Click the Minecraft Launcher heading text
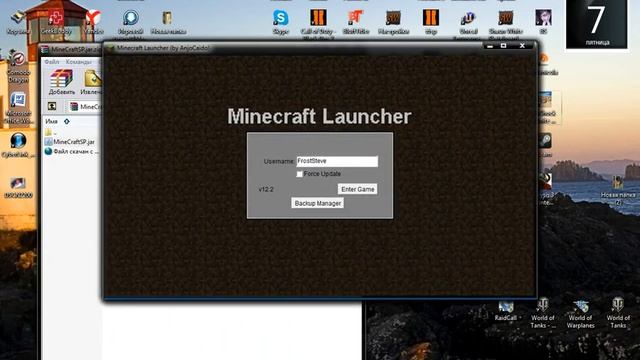 319,116
